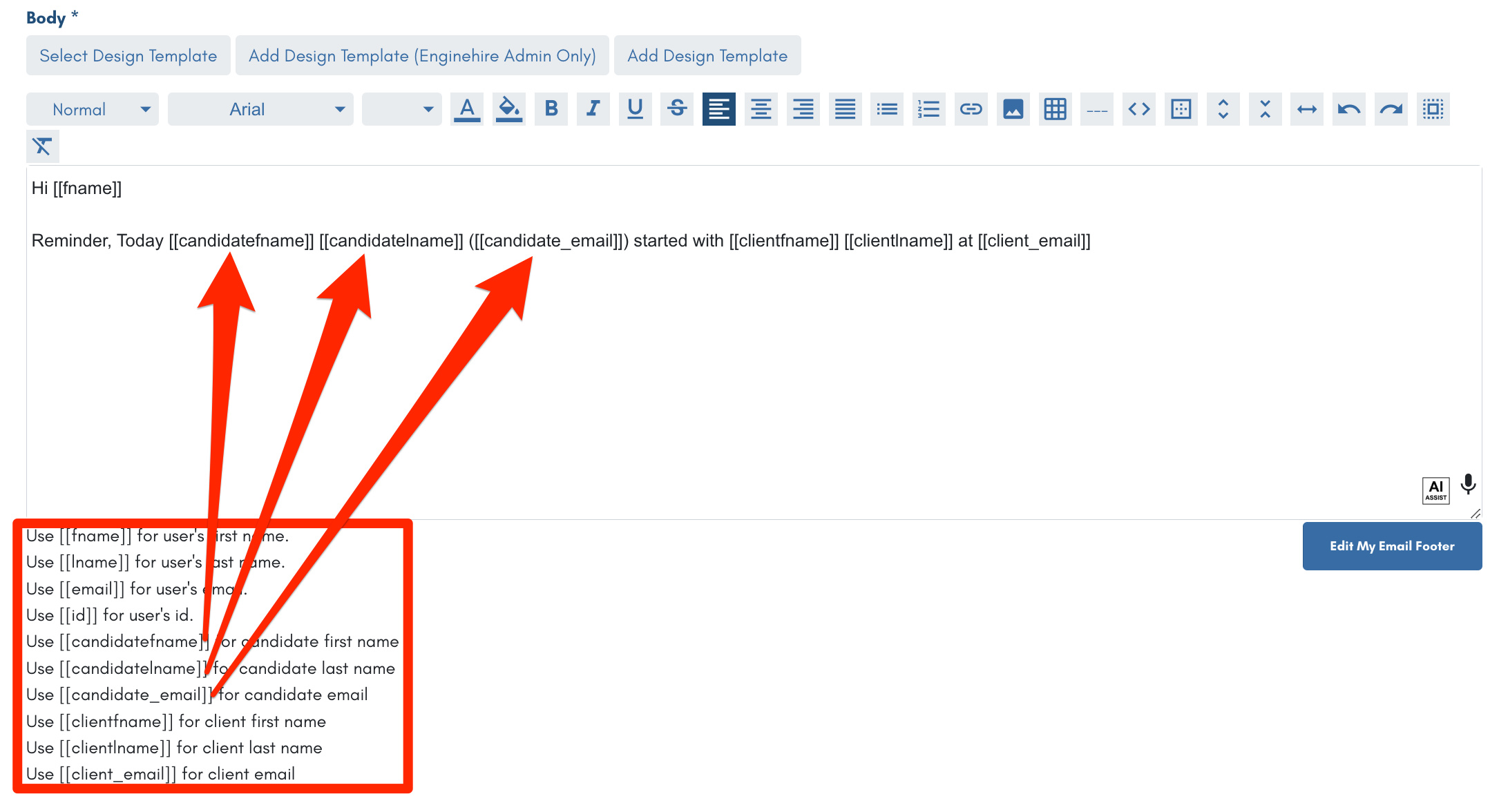Clear formatting with the remove format icon
This screenshot has height=812, width=1499.
42,146
